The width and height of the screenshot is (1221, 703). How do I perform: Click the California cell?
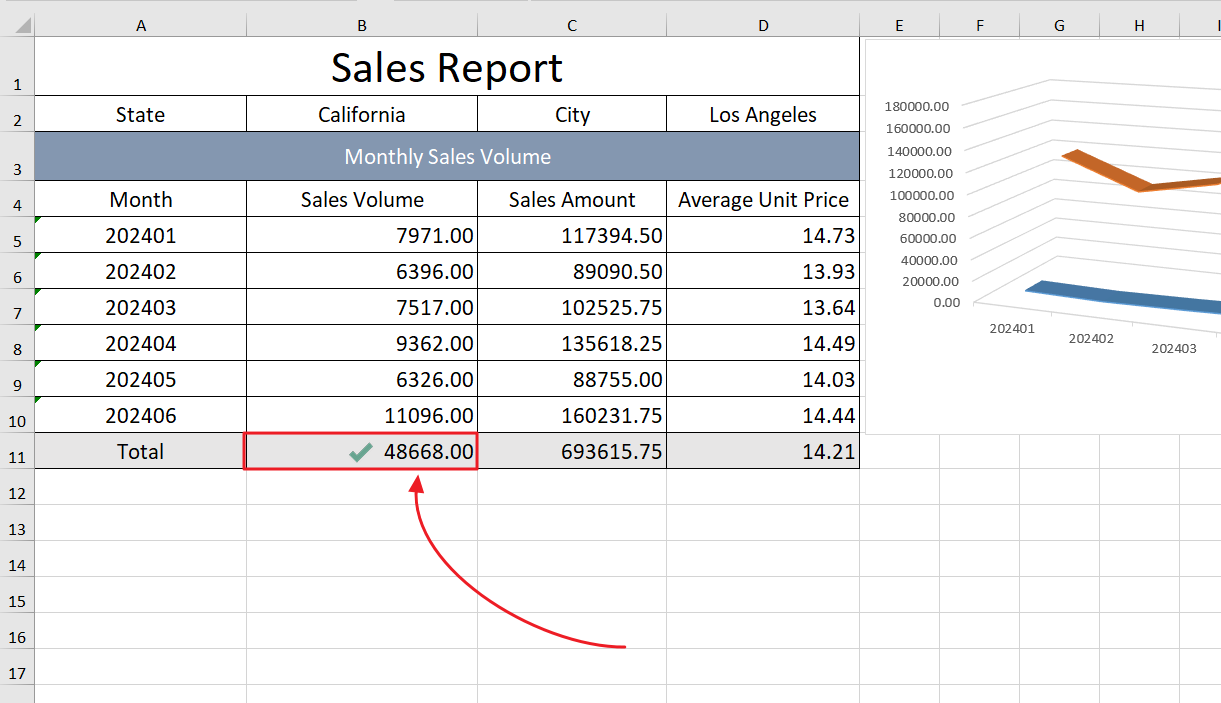362,114
